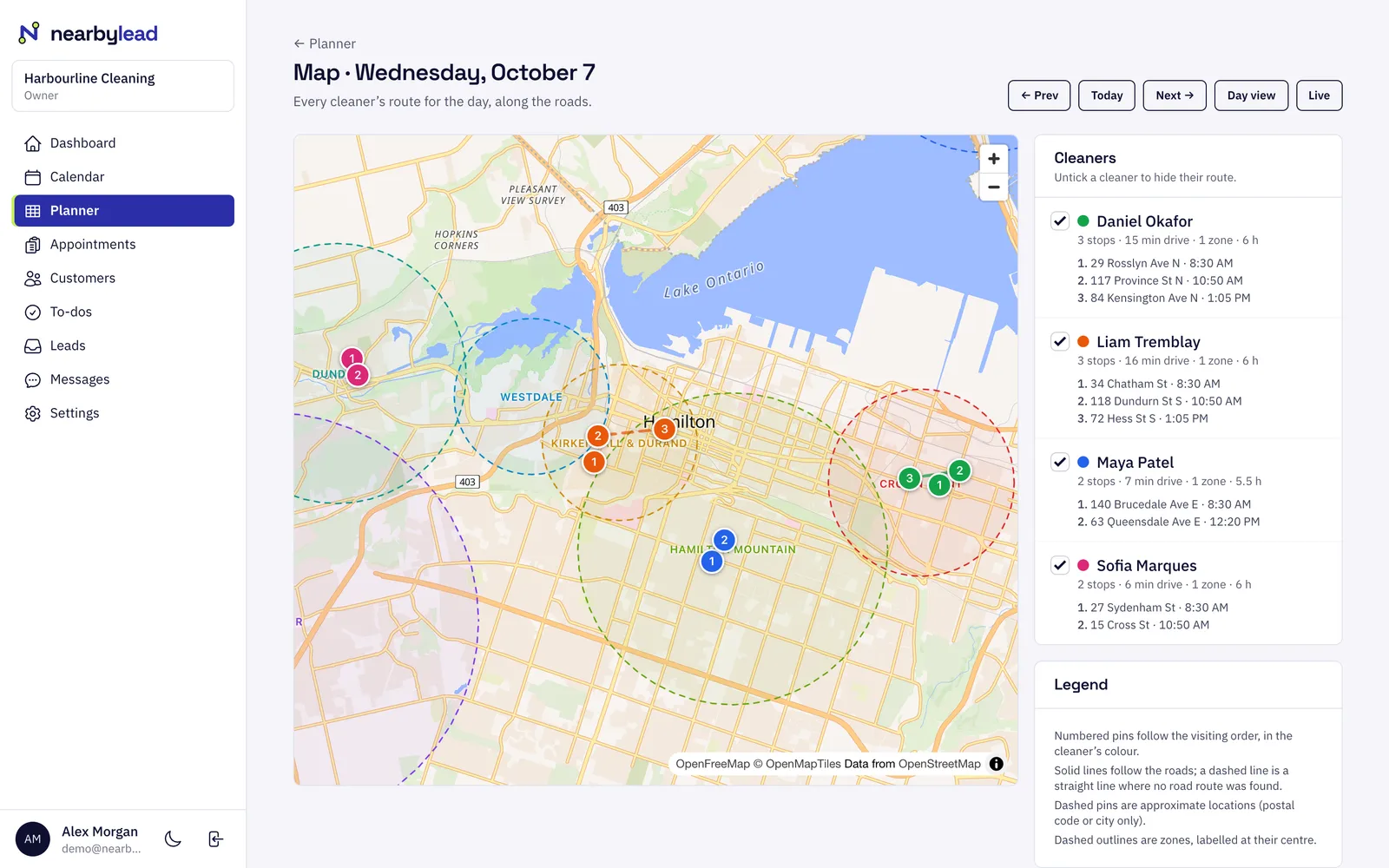Viewport: 1389px width, 868px height.
Task: Click Daniel Okafor's green colour dot
Action: click(1083, 220)
